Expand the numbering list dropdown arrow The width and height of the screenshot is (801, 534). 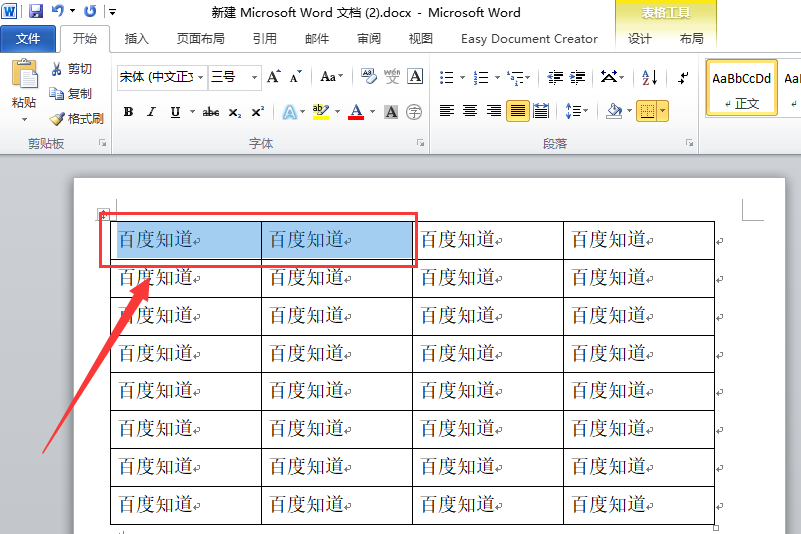click(497, 78)
